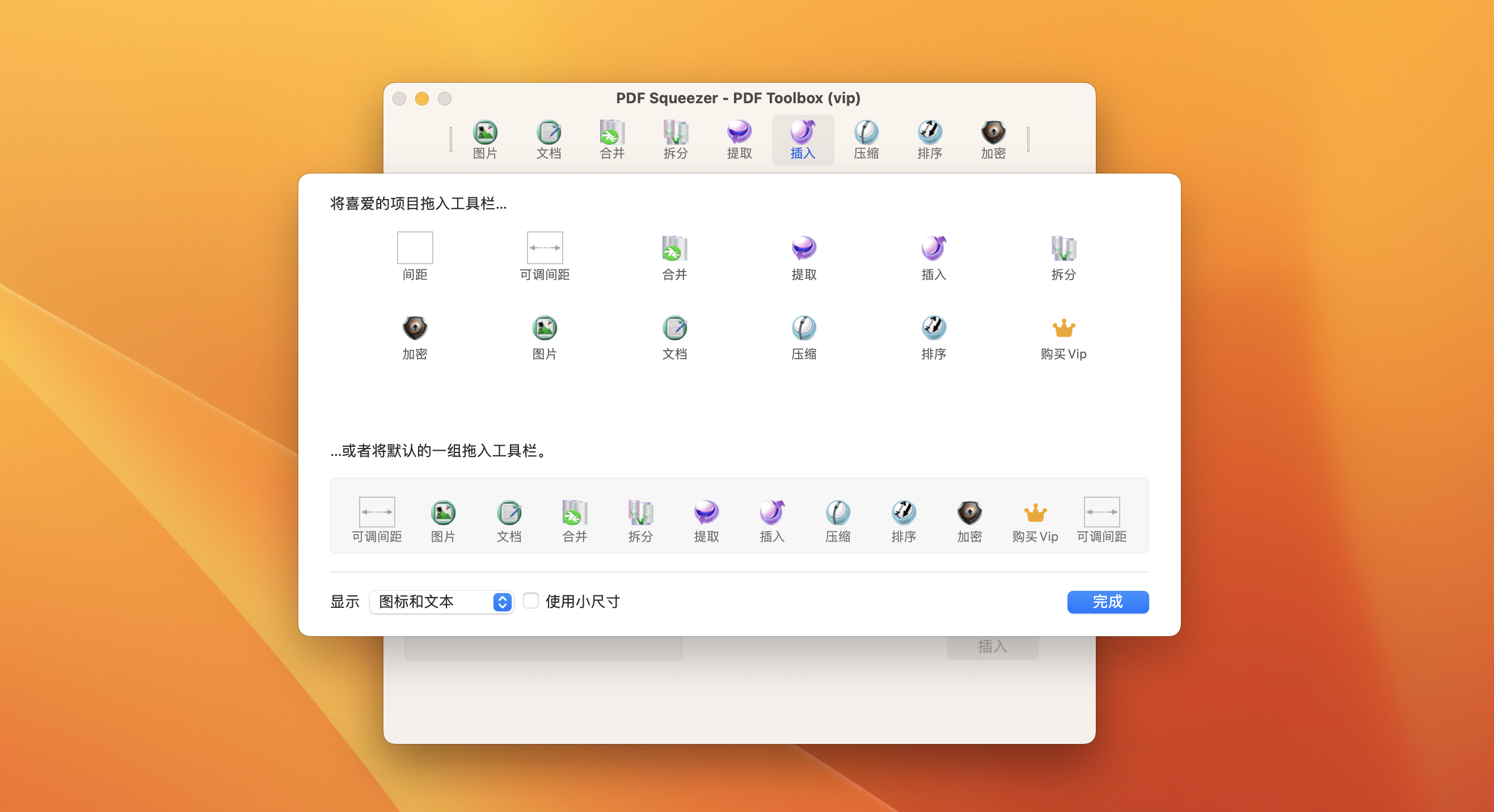Click the 可调间距 flexible space item in the grid
The height and width of the screenshot is (812, 1494).
click(545, 248)
